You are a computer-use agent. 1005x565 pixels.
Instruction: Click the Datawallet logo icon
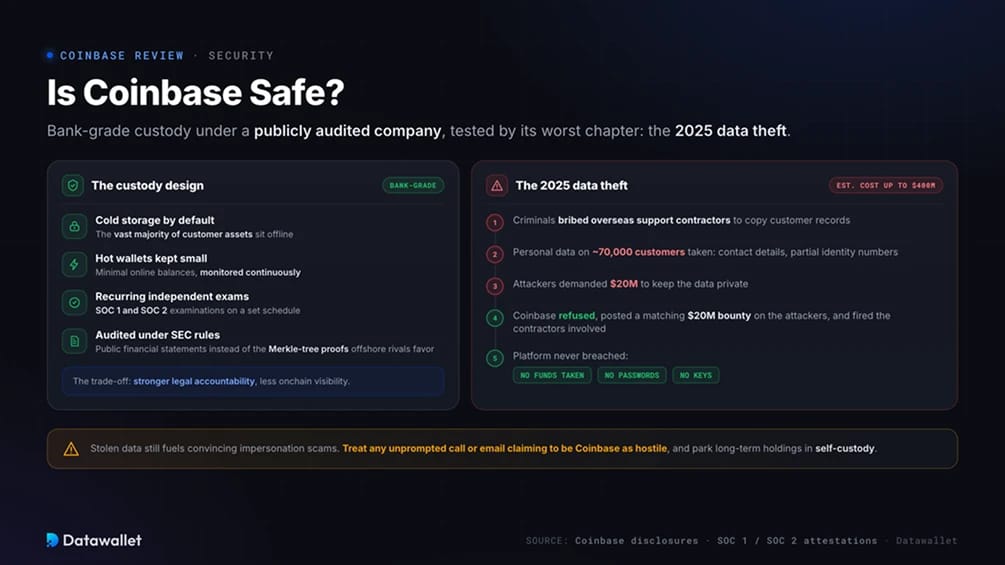(52, 540)
